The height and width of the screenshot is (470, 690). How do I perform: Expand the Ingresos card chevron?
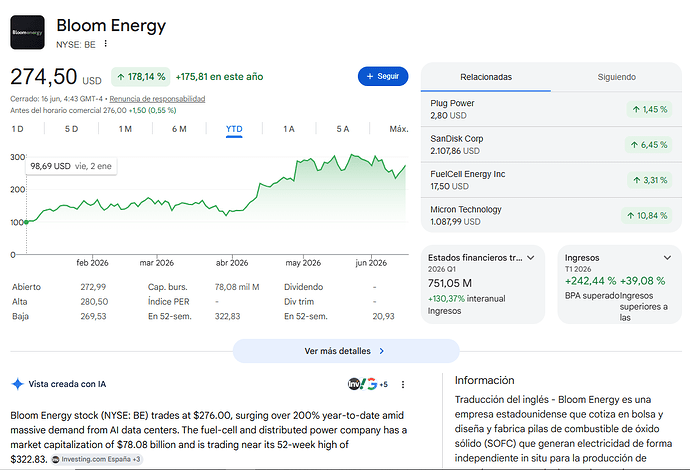pyautogui.click(x=668, y=258)
